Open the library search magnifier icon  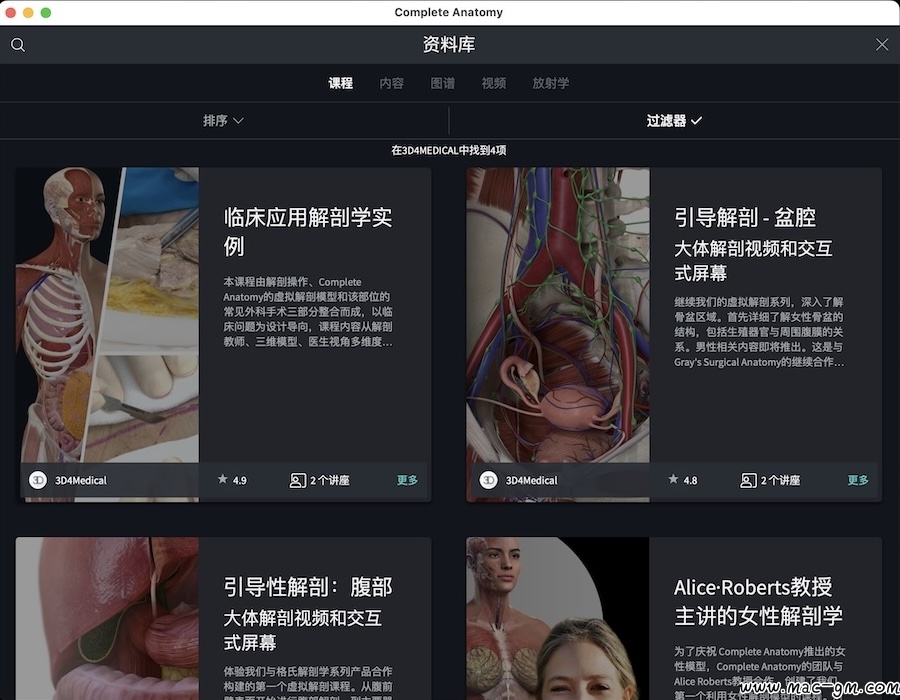pos(18,45)
